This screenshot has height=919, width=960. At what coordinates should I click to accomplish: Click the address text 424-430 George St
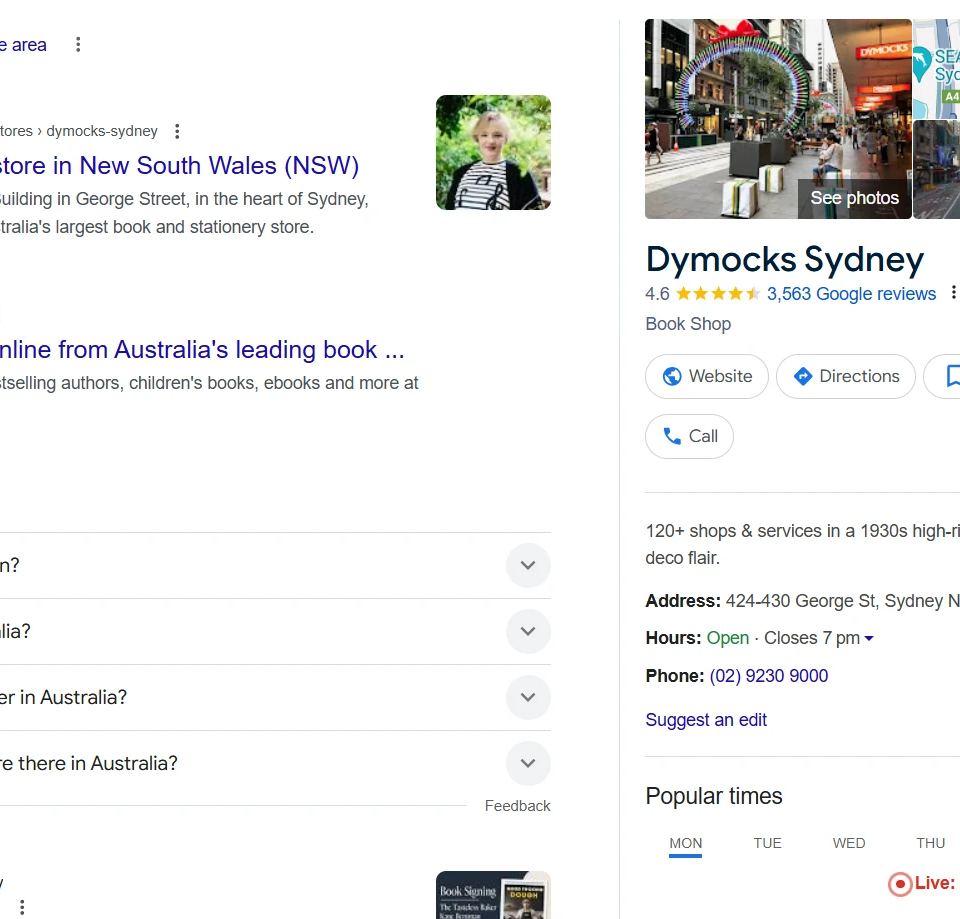pyautogui.click(x=842, y=601)
